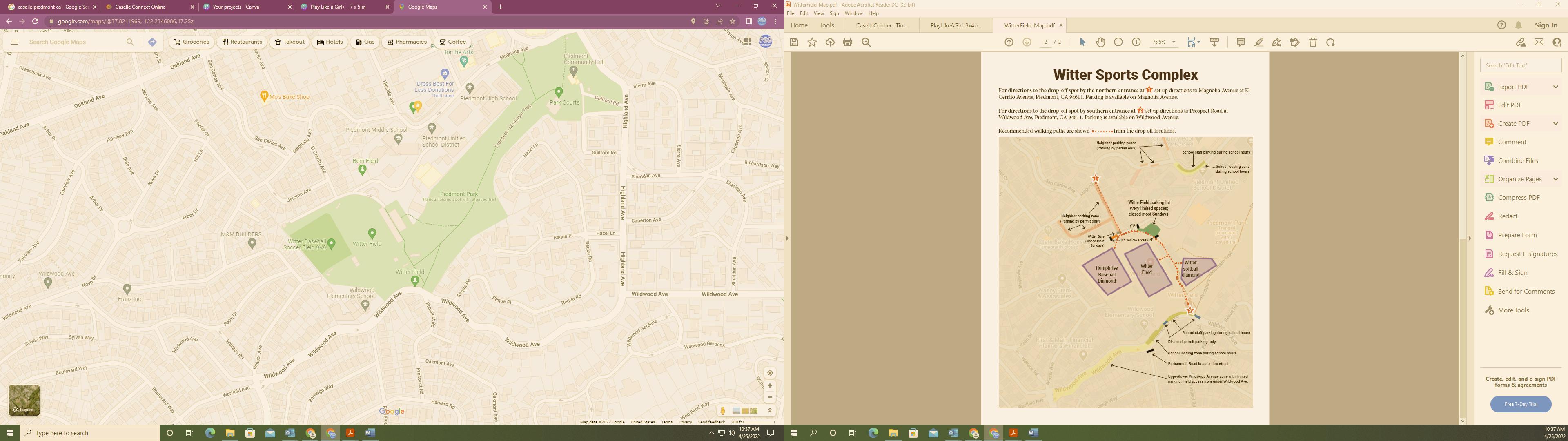Screen dimensions: 1568x441
Task: Click the delete trash icon in Acrobat toolbar
Action: click(1313, 42)
